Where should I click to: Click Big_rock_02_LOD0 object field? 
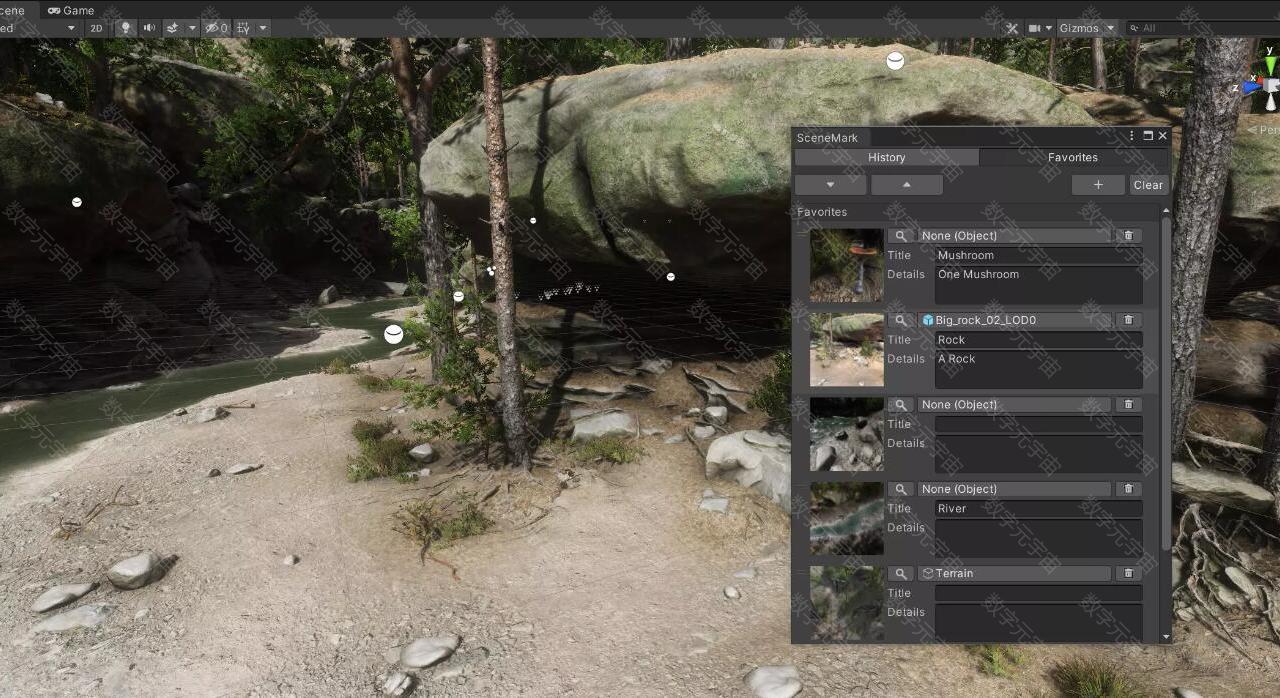1014,320
